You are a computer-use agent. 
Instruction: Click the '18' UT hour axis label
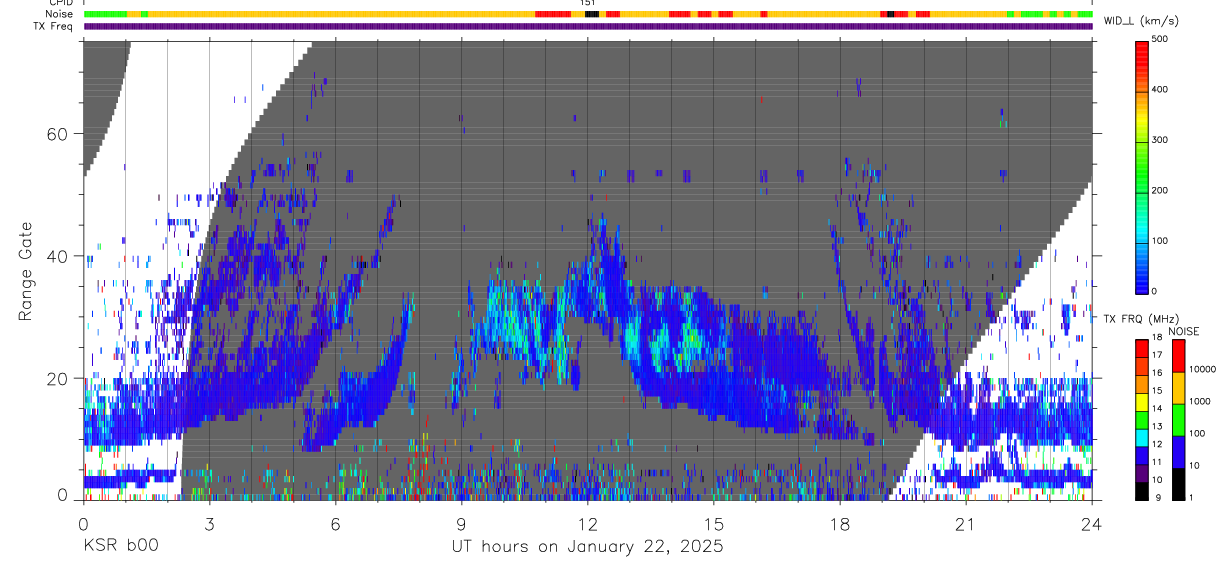[x=840, y=523]
